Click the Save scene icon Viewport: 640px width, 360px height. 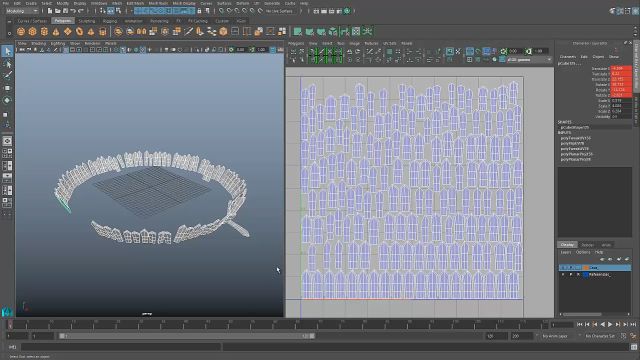[65, 11]
